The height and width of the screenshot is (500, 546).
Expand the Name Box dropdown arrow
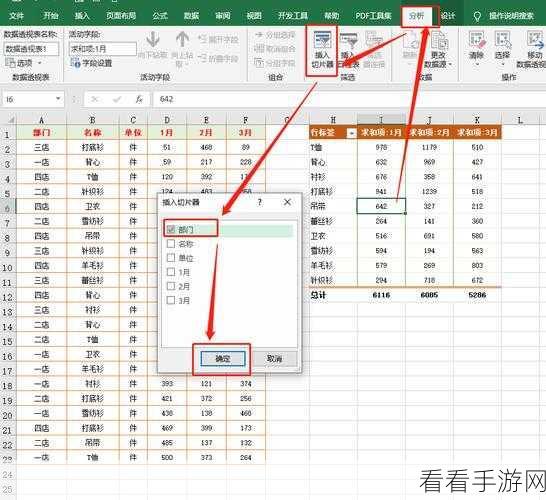coord(58,99)
